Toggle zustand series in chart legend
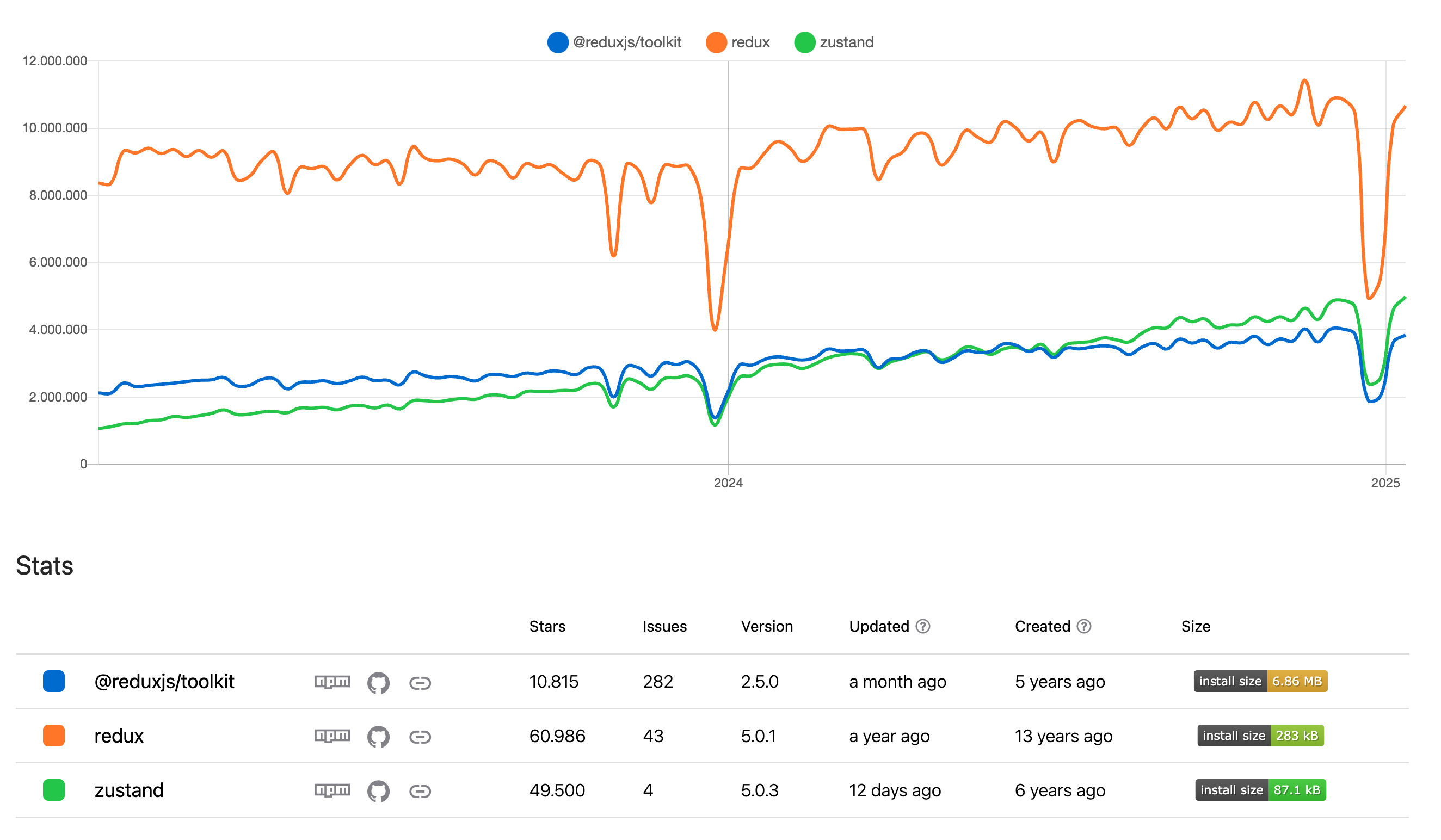 834,42
